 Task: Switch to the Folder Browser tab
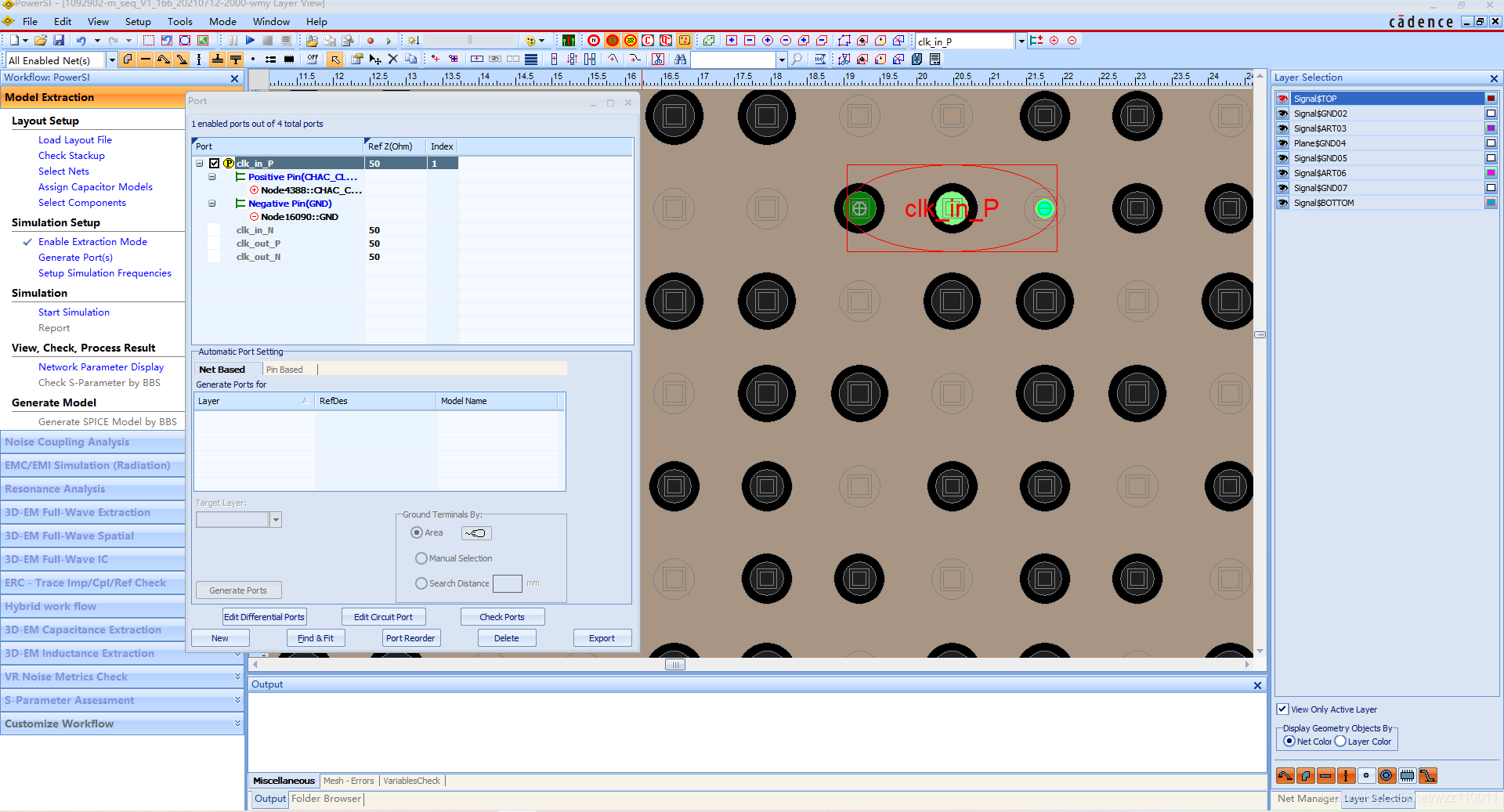326,799
